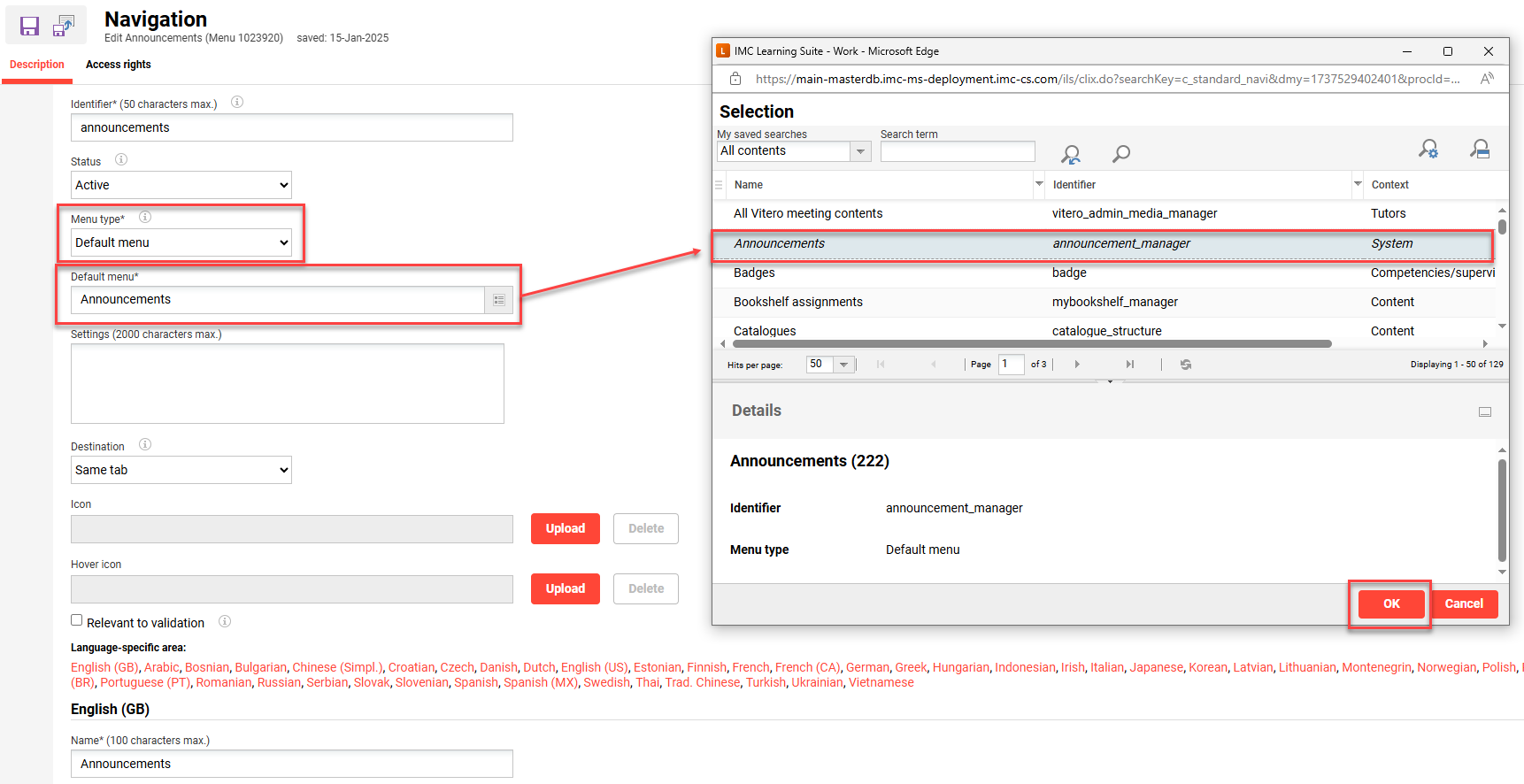
Task: Collapse the Details panel
Action: click(1484, 411)
